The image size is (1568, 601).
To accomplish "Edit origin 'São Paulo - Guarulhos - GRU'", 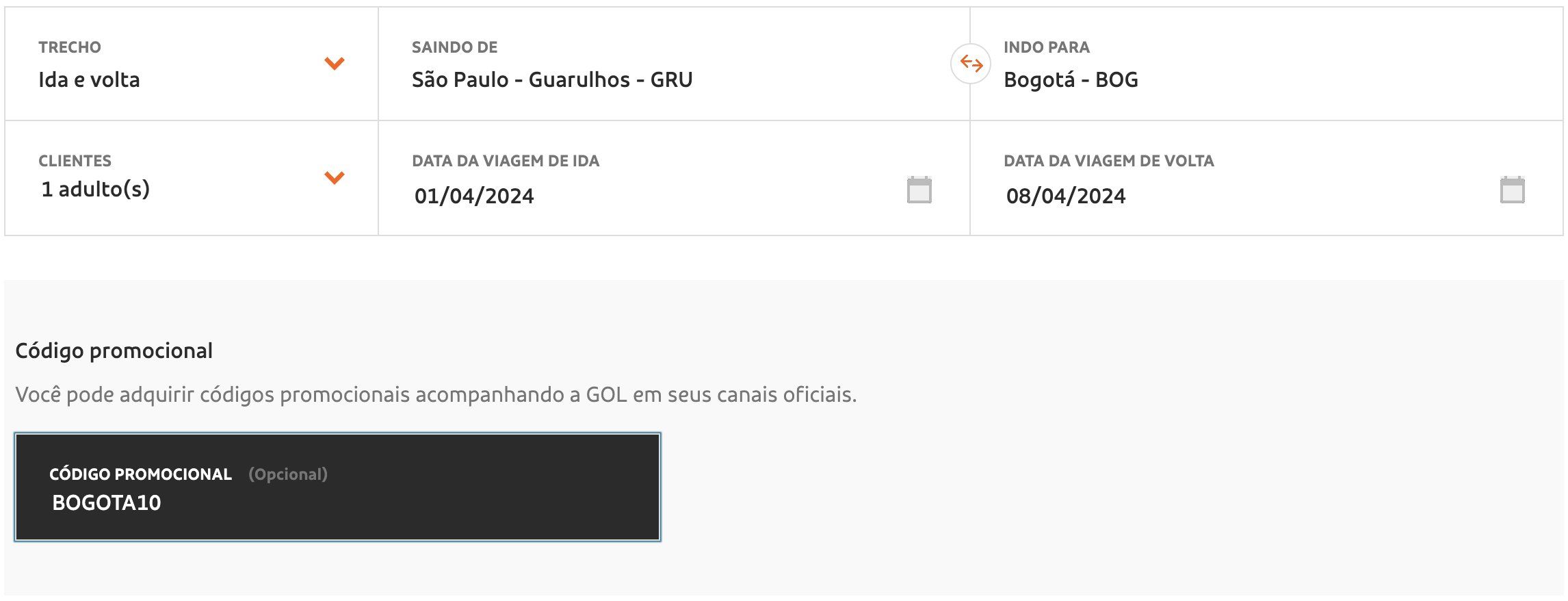I will coord(552,79).
